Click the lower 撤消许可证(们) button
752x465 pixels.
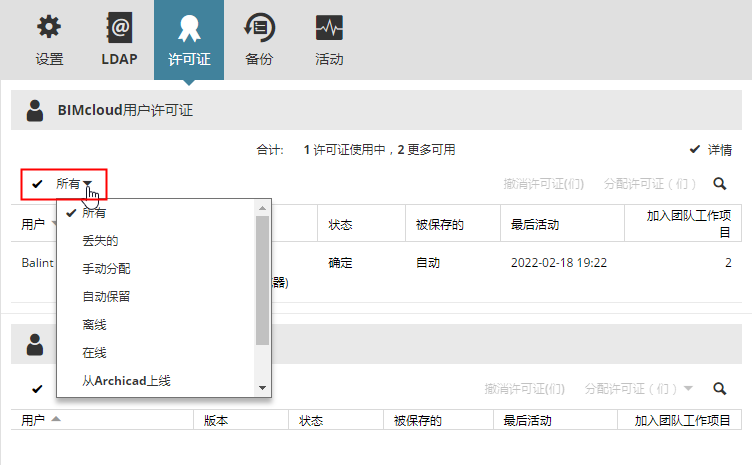click(x=524, y=388)
